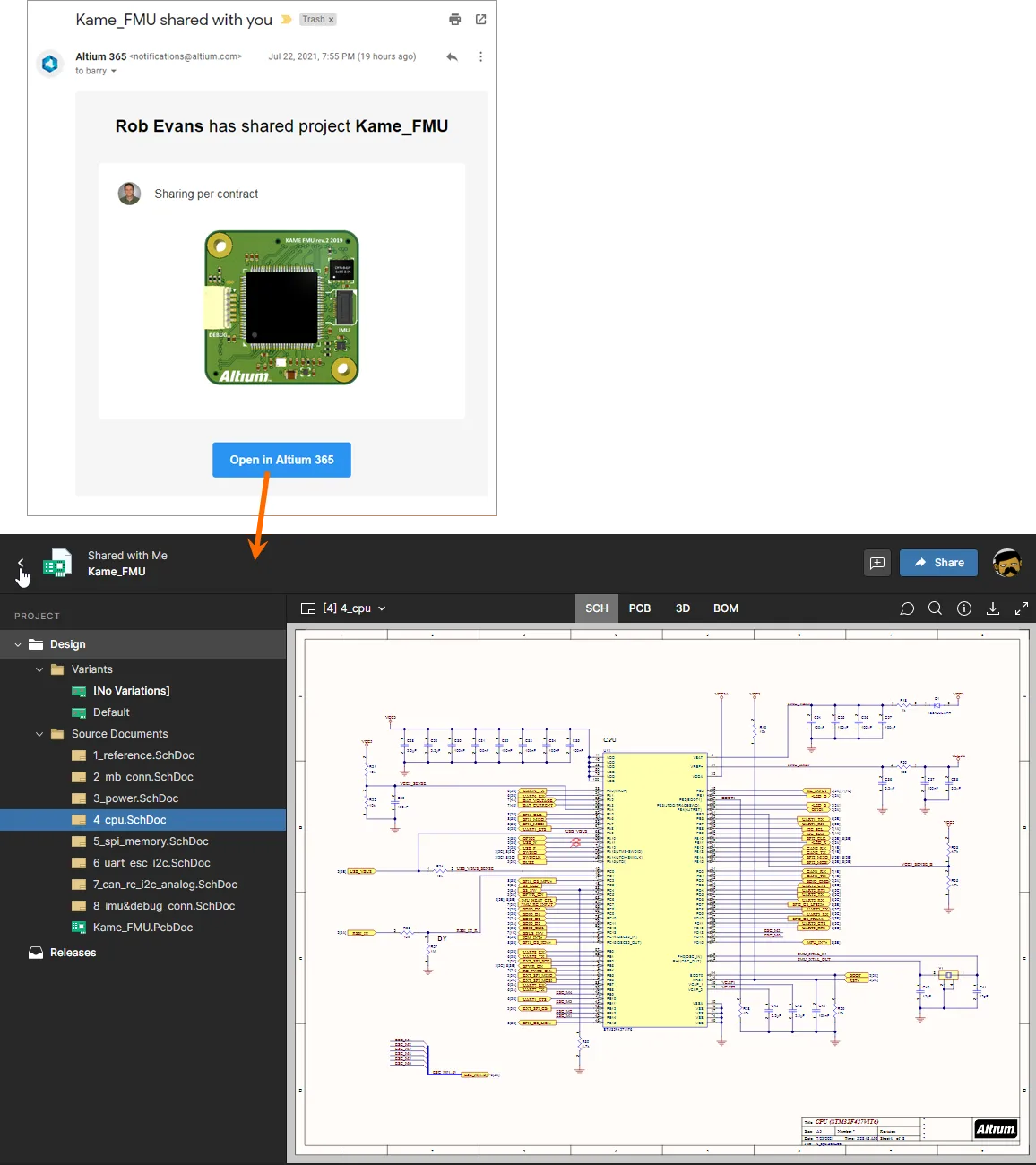
Task: Click the sheet icon before [4] 4_cpu
Action: 308,608
